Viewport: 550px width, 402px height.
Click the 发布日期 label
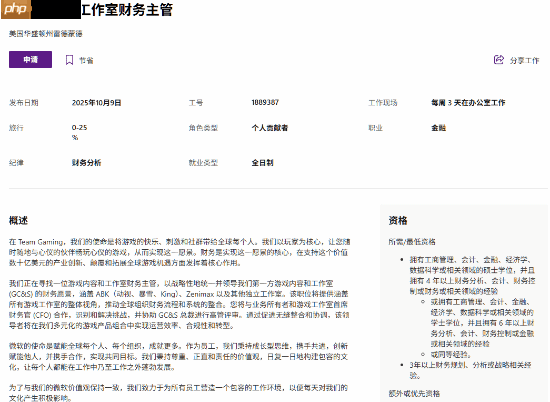point(24,103)
